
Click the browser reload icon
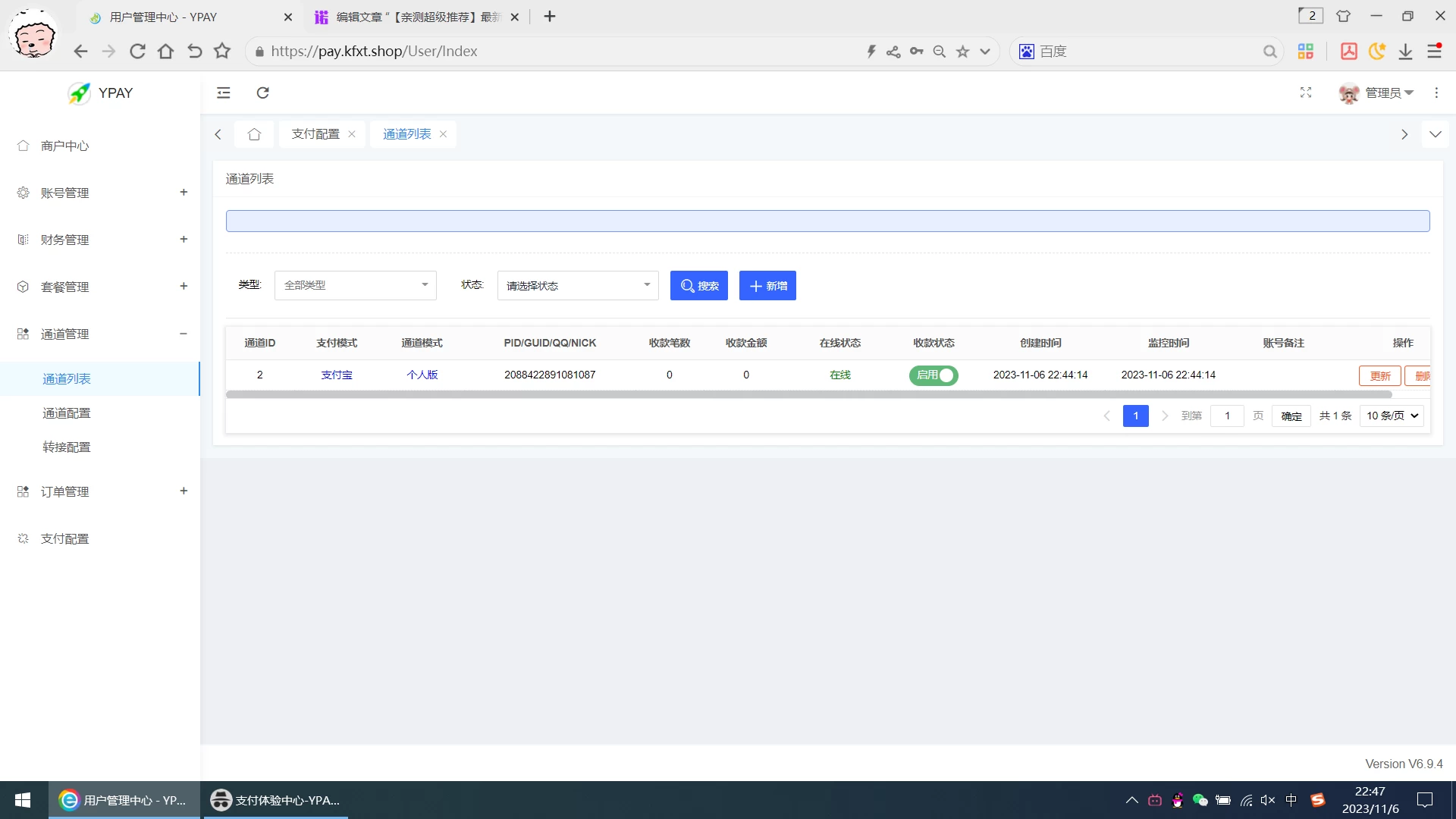click(137, 51)
